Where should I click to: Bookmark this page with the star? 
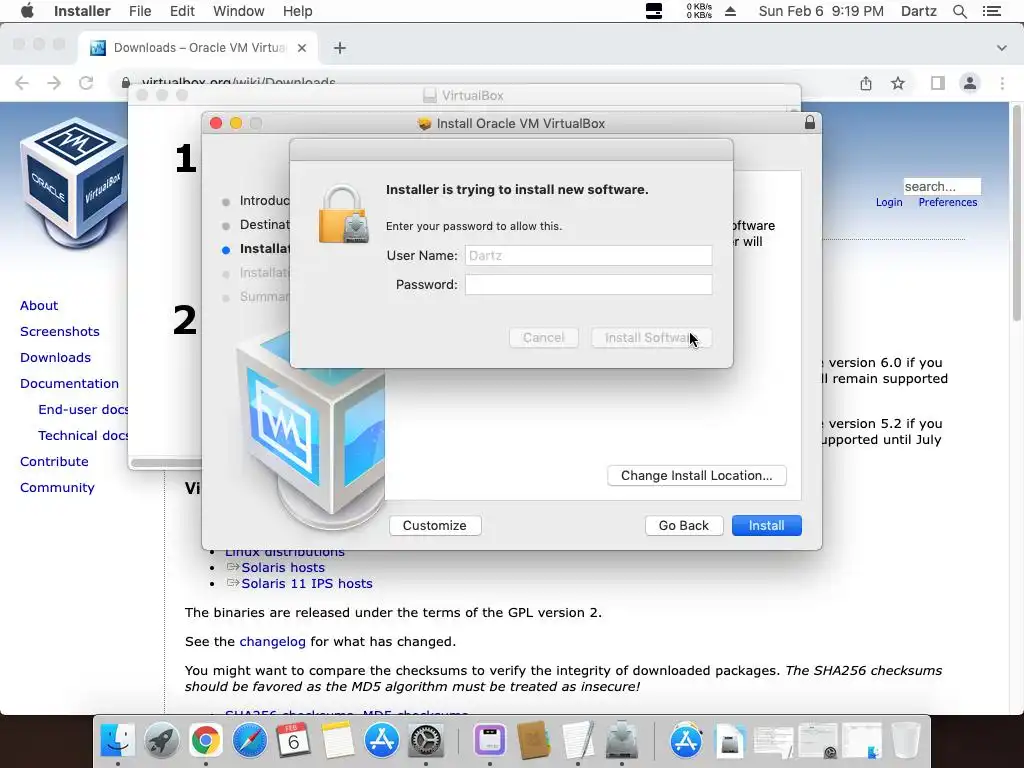(x=898, y=83)
